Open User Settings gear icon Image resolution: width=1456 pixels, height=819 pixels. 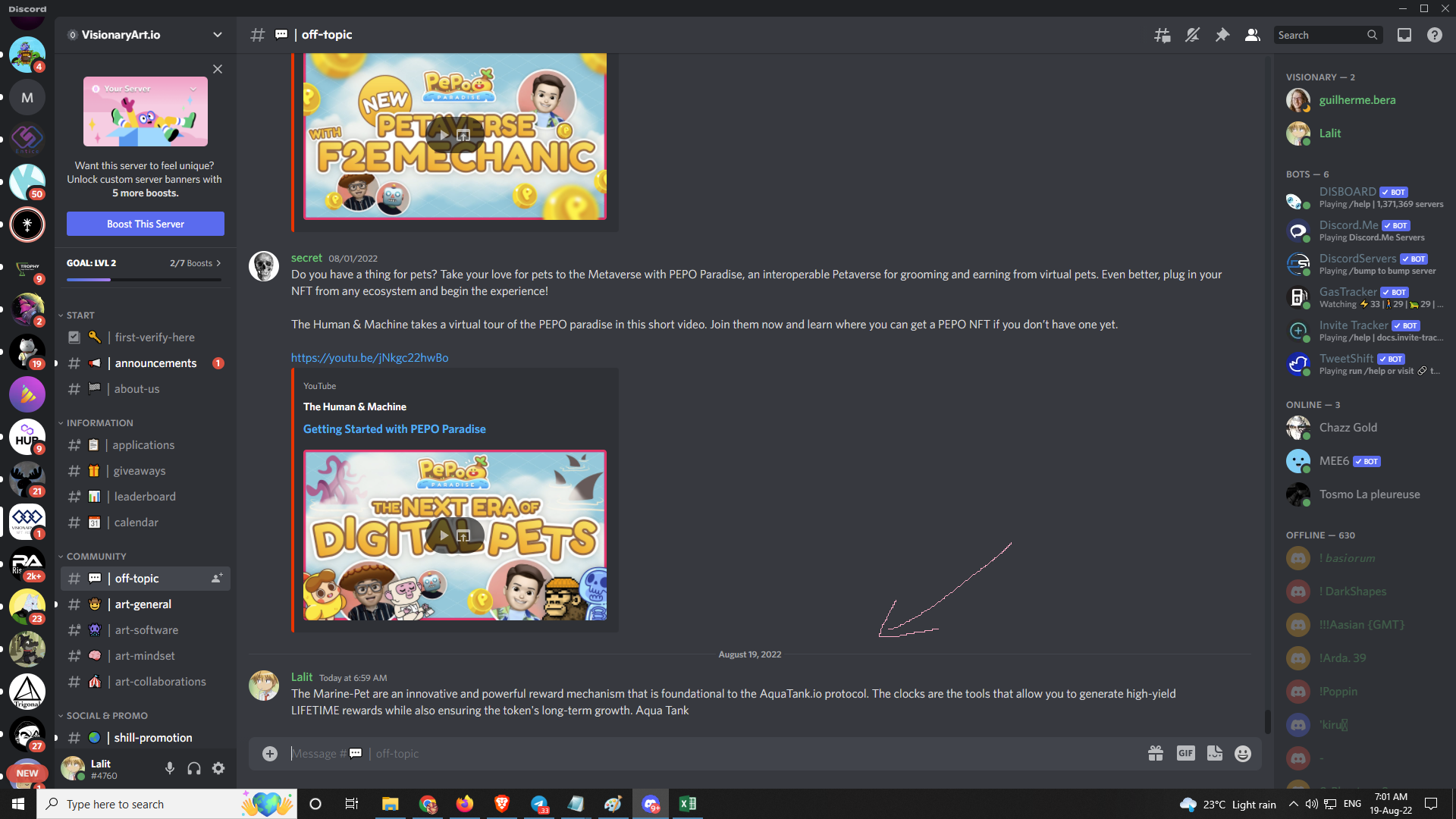click(218, 769)
